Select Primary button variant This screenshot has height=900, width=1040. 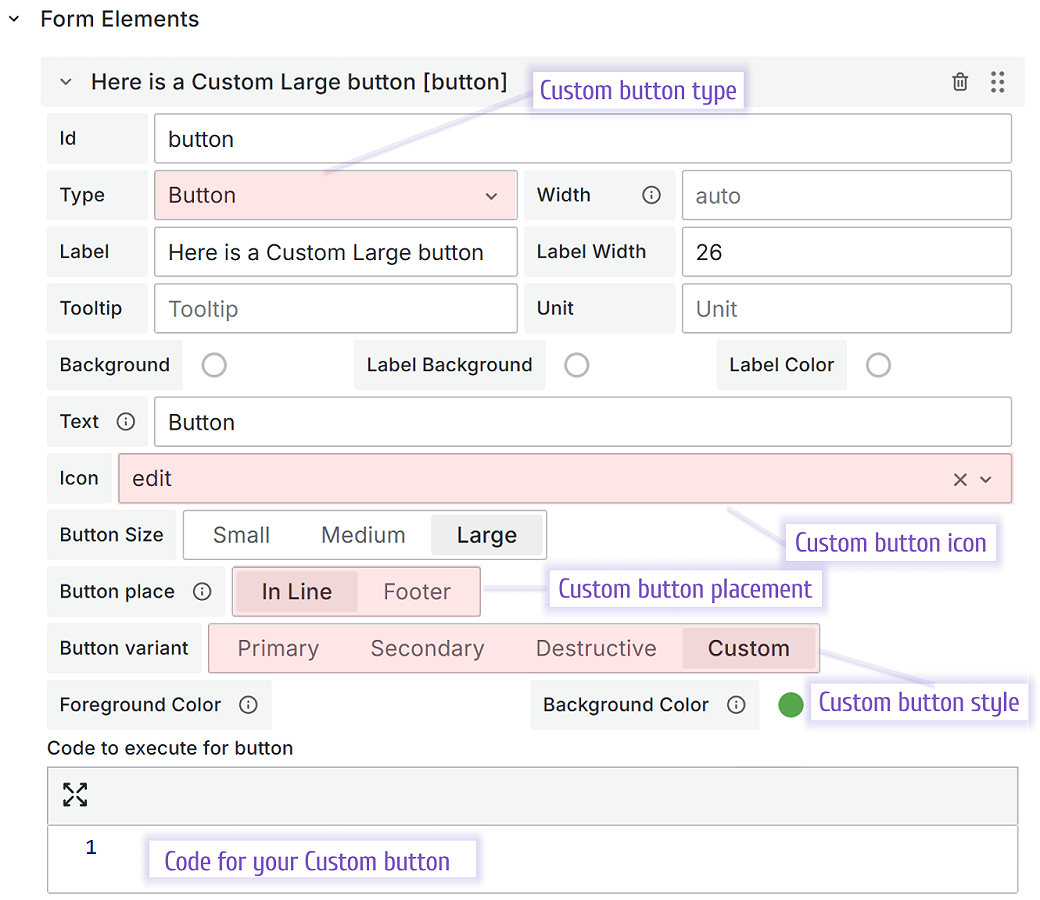point(279,649)
